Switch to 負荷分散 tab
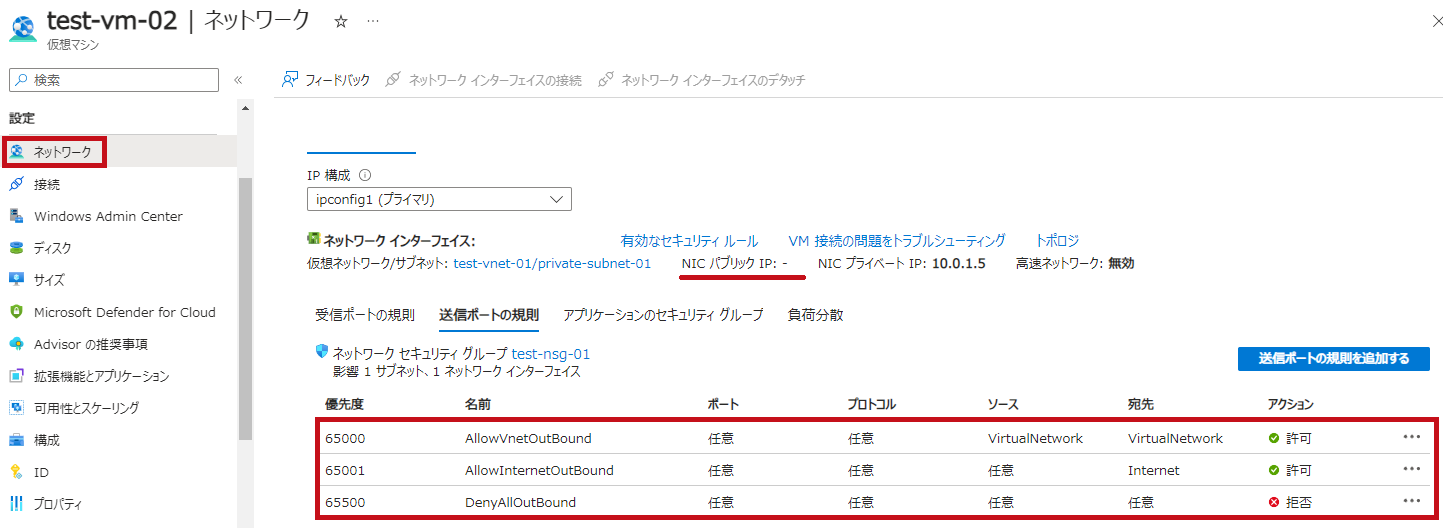The height and width of the screenshot is (528, 1443). pyautogui.click(x=815, y=315)
